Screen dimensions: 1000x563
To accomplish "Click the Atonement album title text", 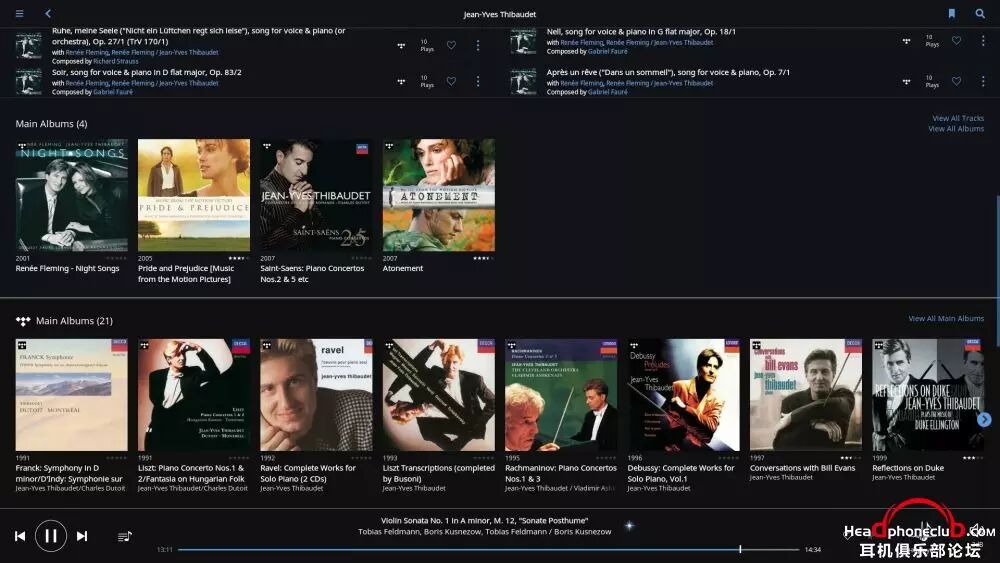I will point(402,268).
